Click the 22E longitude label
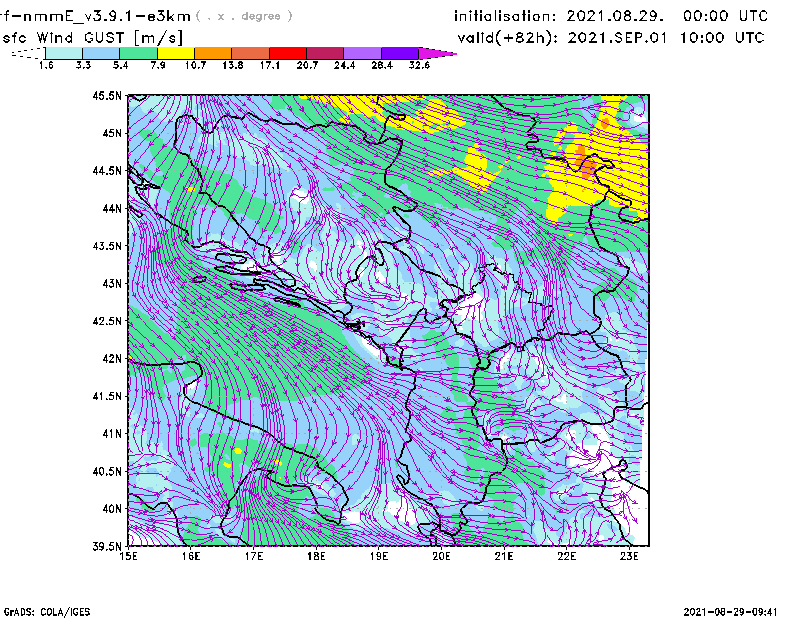The height and width of the screenshot is (618, 800). click(566, 556)
